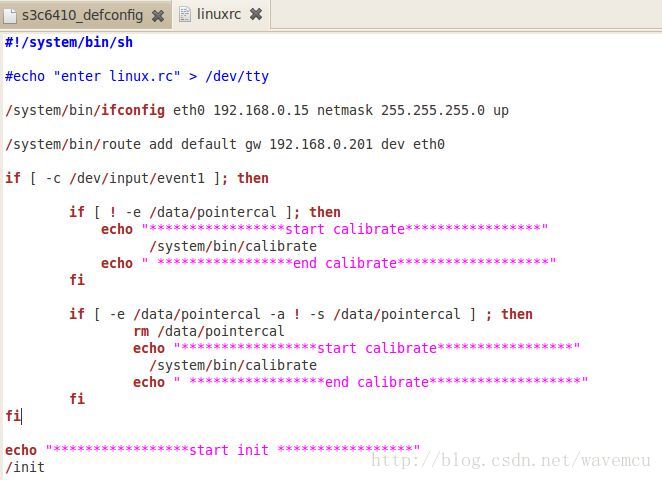Click the file icon on s3c6410_defconfig tab
The image size is (662, 480).
(10, 16)
